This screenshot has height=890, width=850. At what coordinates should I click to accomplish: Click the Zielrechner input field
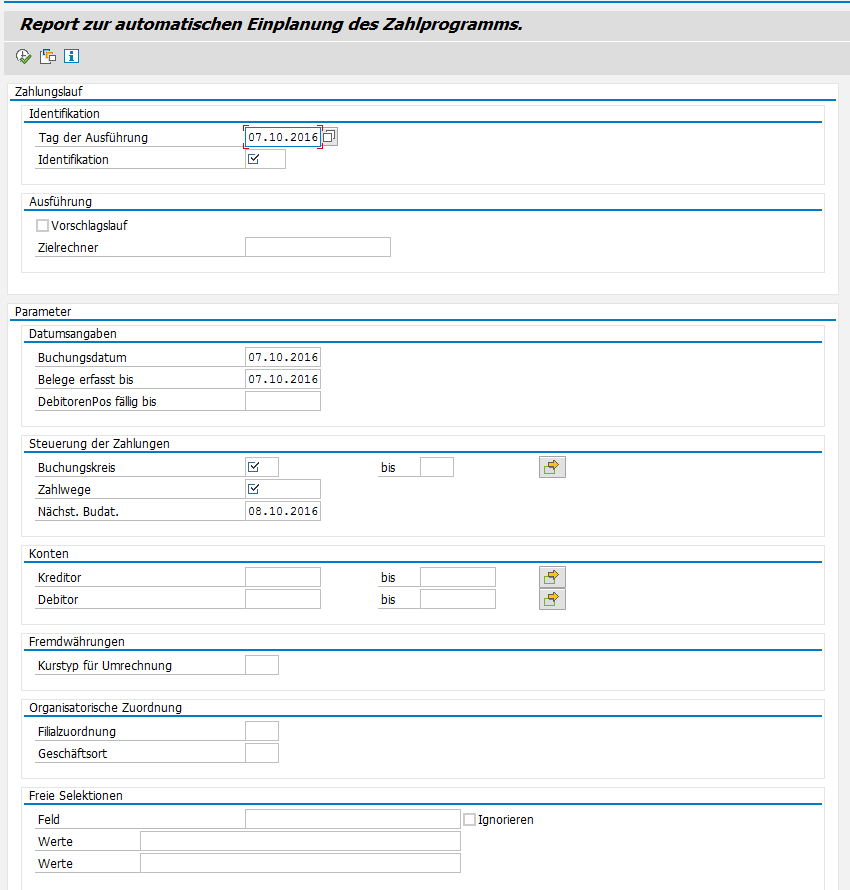317,247
